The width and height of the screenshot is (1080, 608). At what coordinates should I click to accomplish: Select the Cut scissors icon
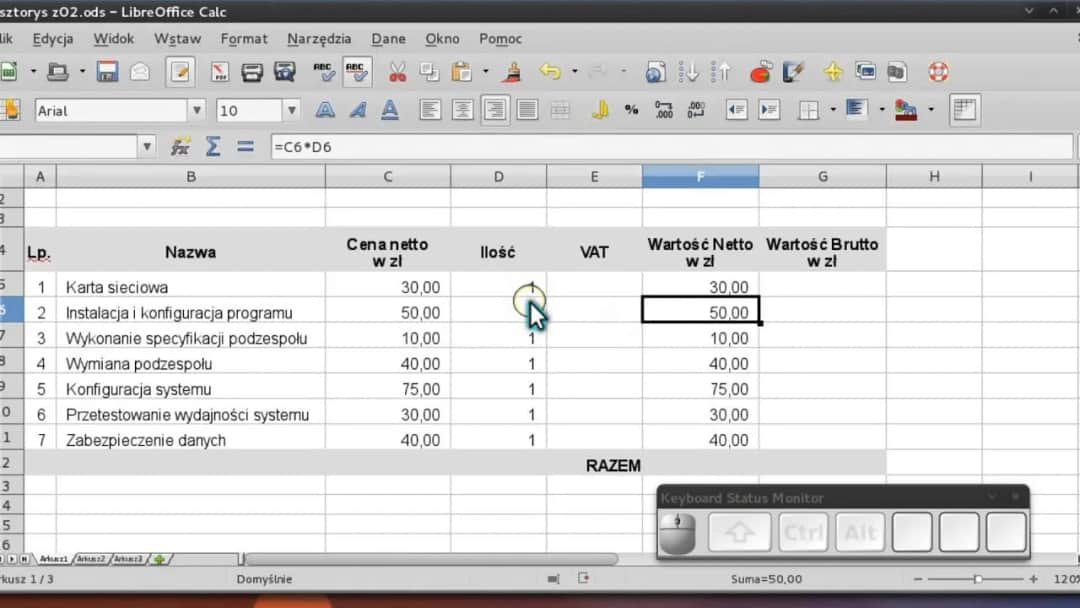tap(397, 72)
